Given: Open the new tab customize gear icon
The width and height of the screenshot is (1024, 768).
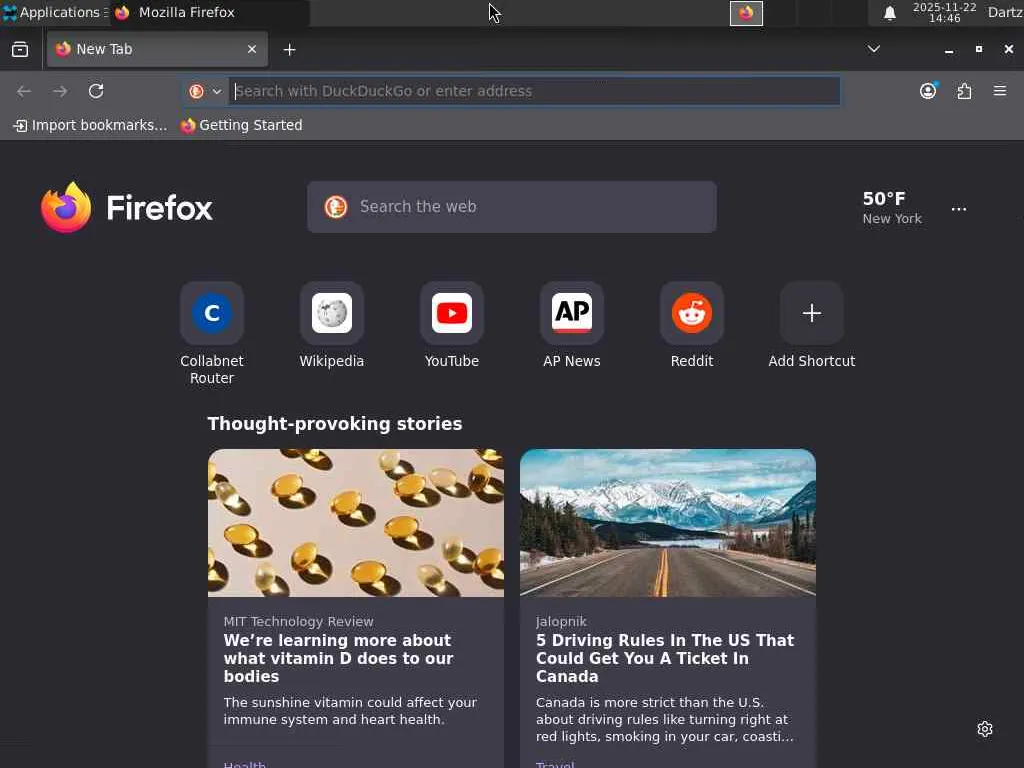Looking at the screenshot, I should pos(985,729).
